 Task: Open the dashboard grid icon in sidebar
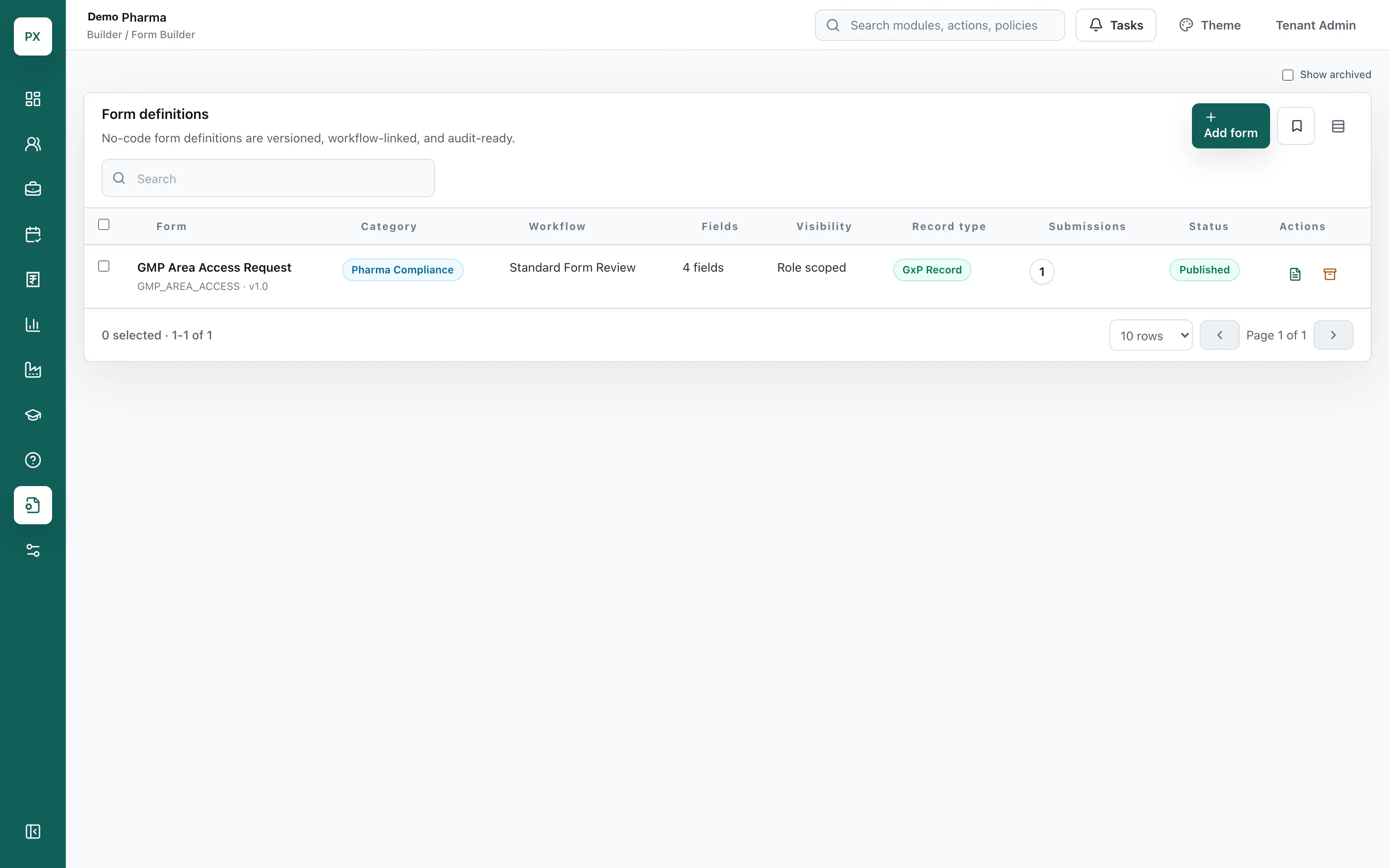pos(33,99)
